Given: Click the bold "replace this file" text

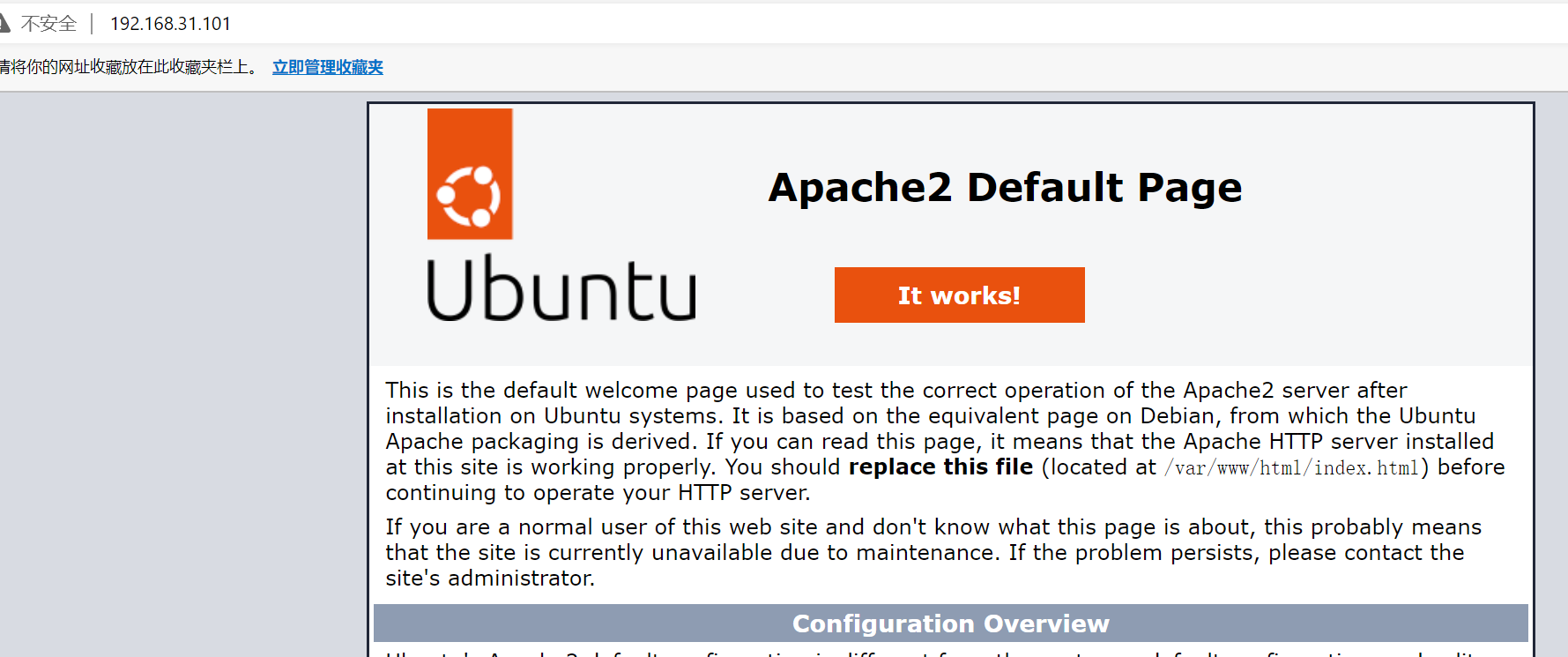Looking at the screenshot, I should [x=940, y=467].
